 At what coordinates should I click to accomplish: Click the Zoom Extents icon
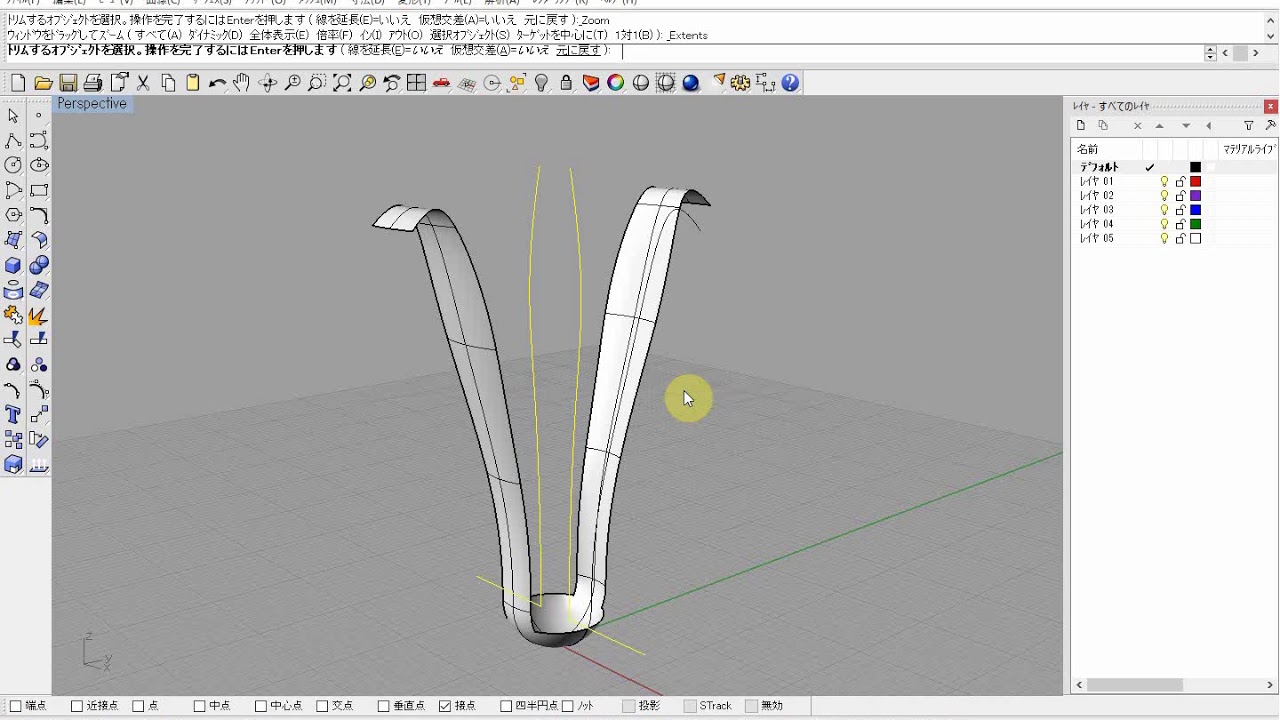pos(342,83)
